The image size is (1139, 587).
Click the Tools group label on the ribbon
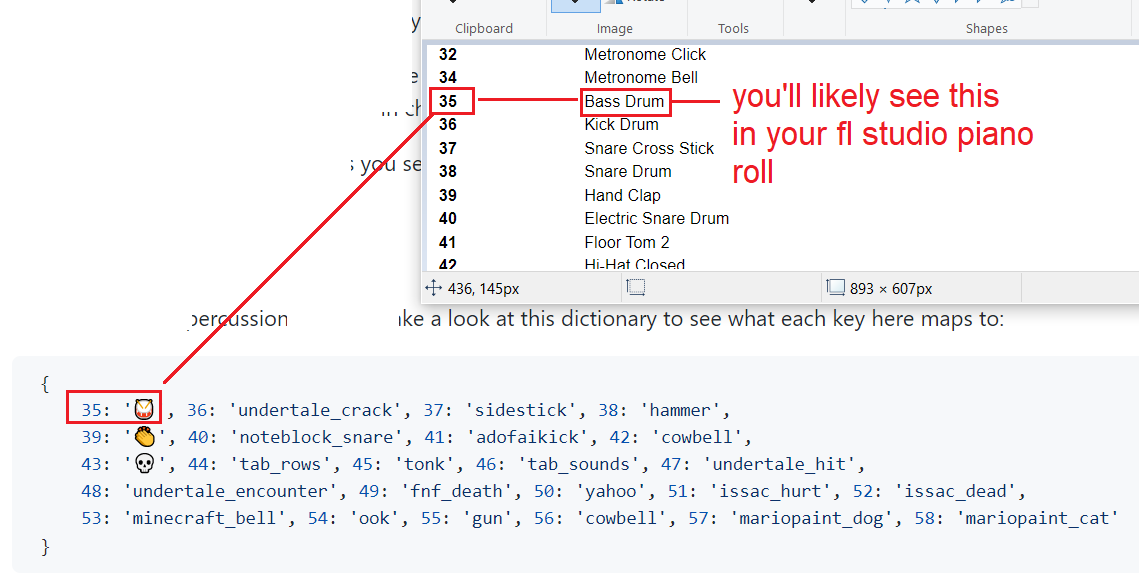point(733,28)
